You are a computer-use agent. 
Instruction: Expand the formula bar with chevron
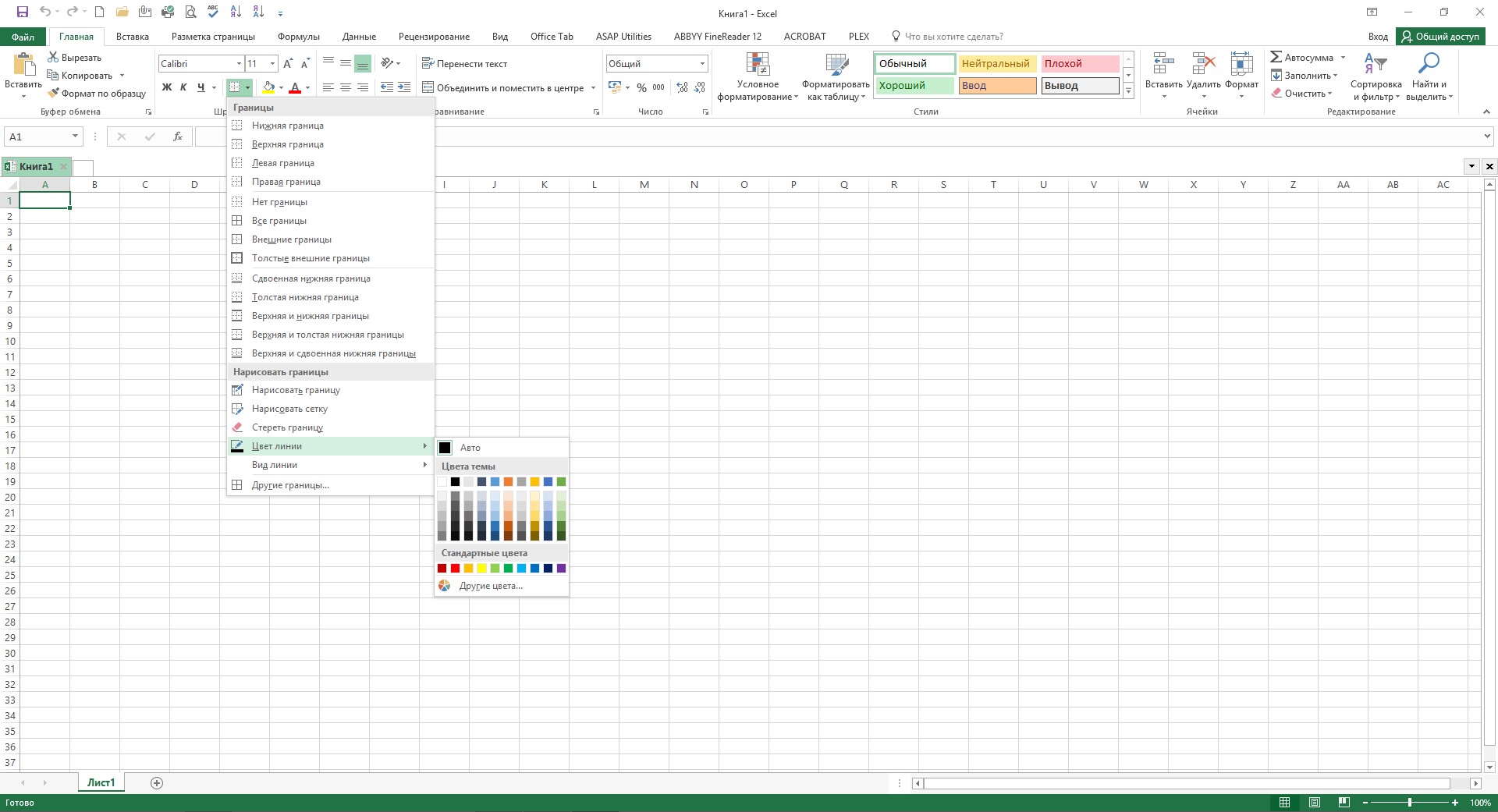pos(1487,137)
